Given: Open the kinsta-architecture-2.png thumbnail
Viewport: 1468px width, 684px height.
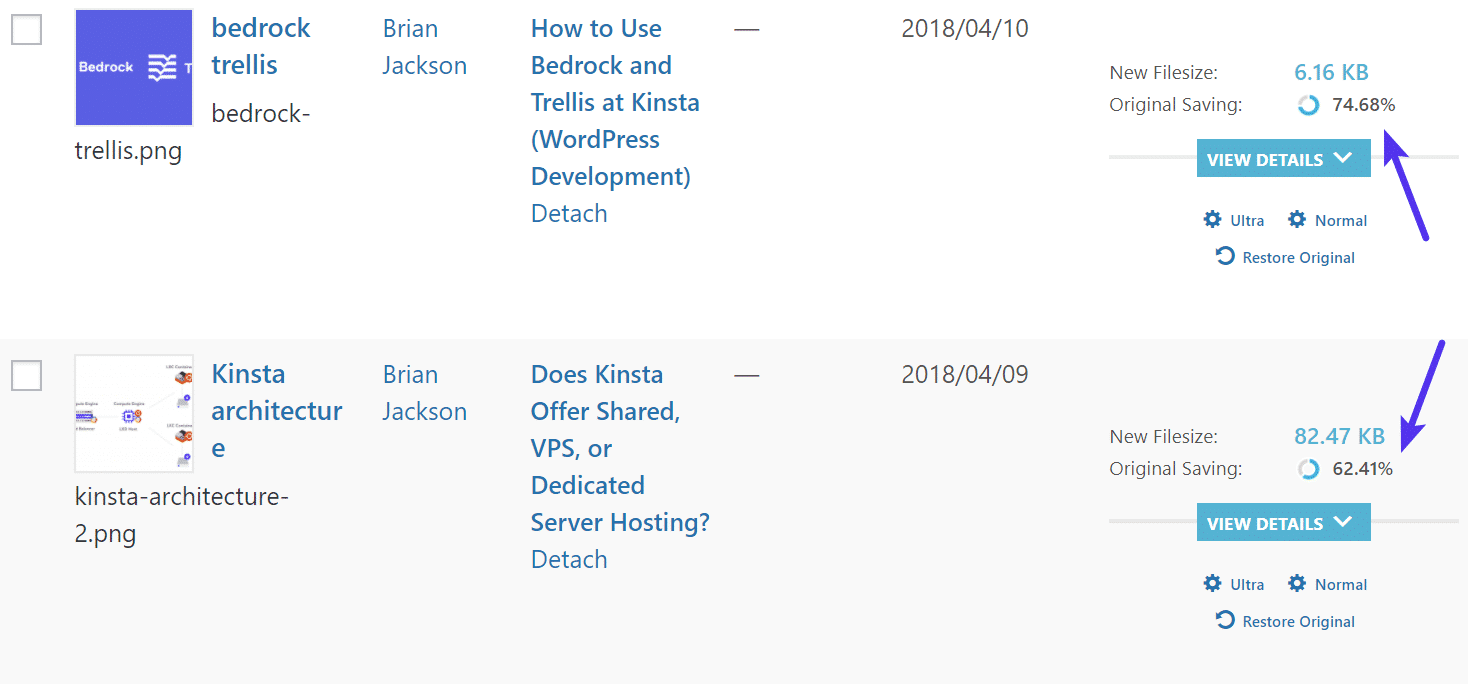Looking at the screenshot, I should tap(133, 413).
